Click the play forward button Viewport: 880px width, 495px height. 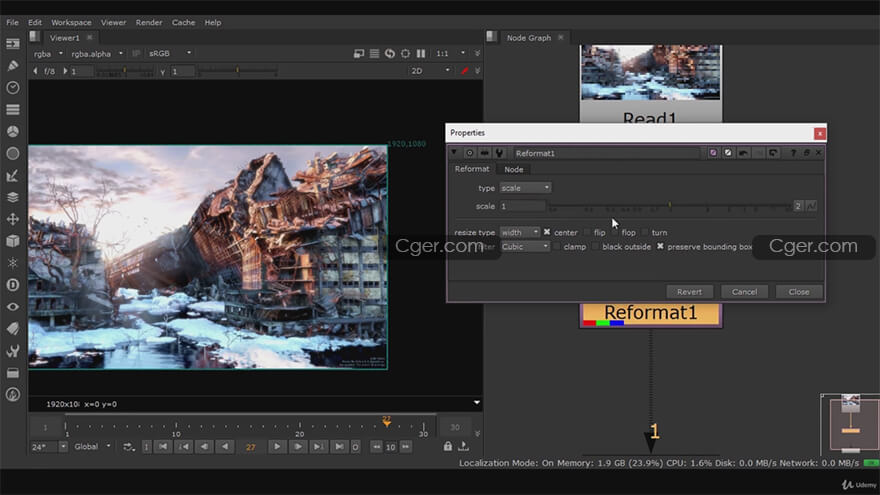point(277,447)
